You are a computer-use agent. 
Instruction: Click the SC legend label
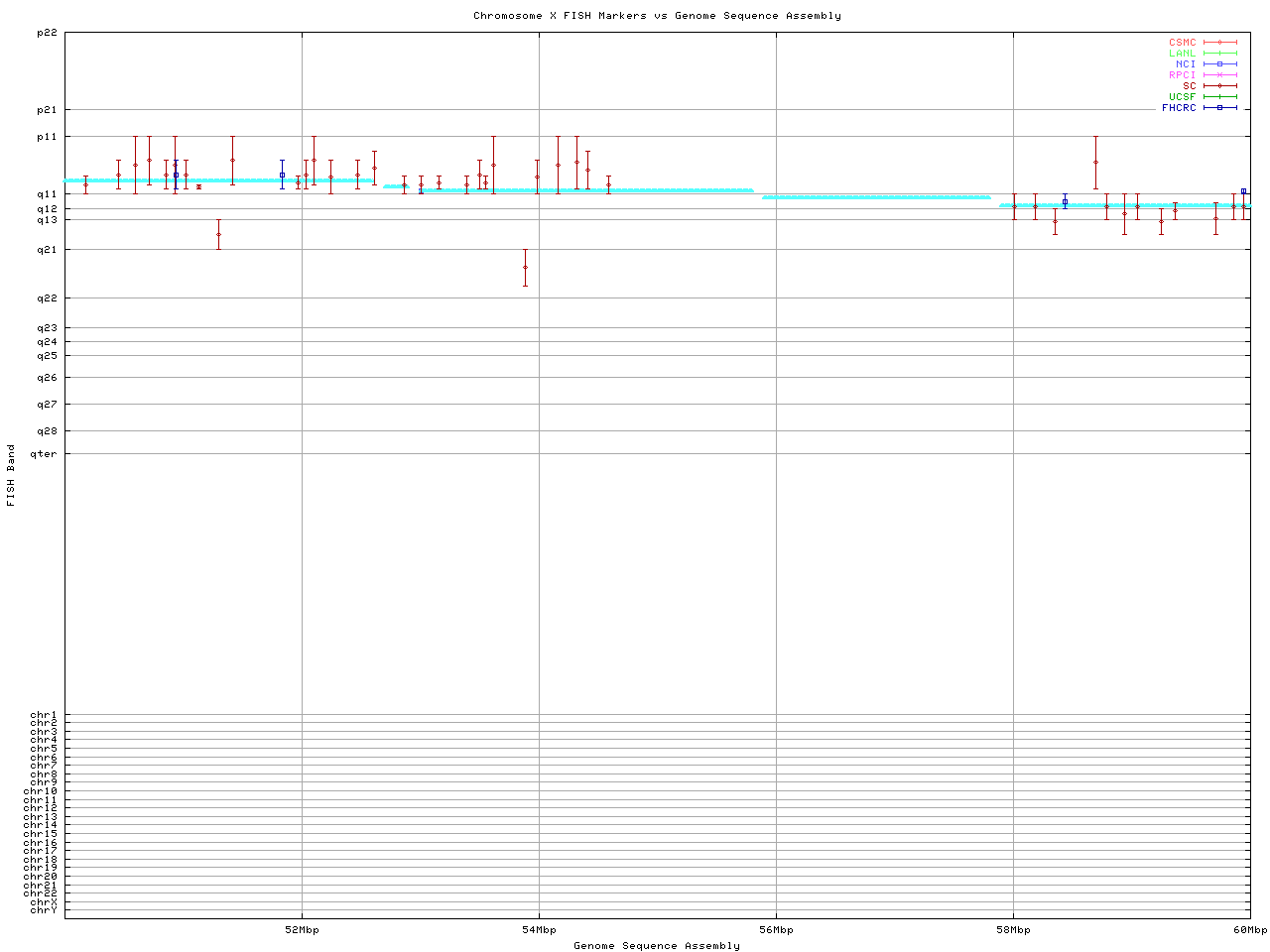click(x=1189, y=86)
